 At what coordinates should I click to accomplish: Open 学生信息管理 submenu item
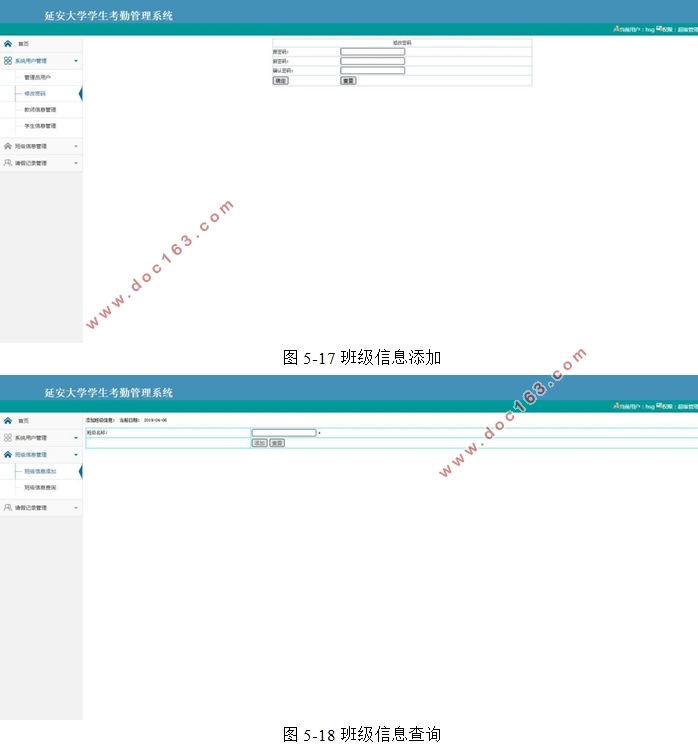coord(40,126)
